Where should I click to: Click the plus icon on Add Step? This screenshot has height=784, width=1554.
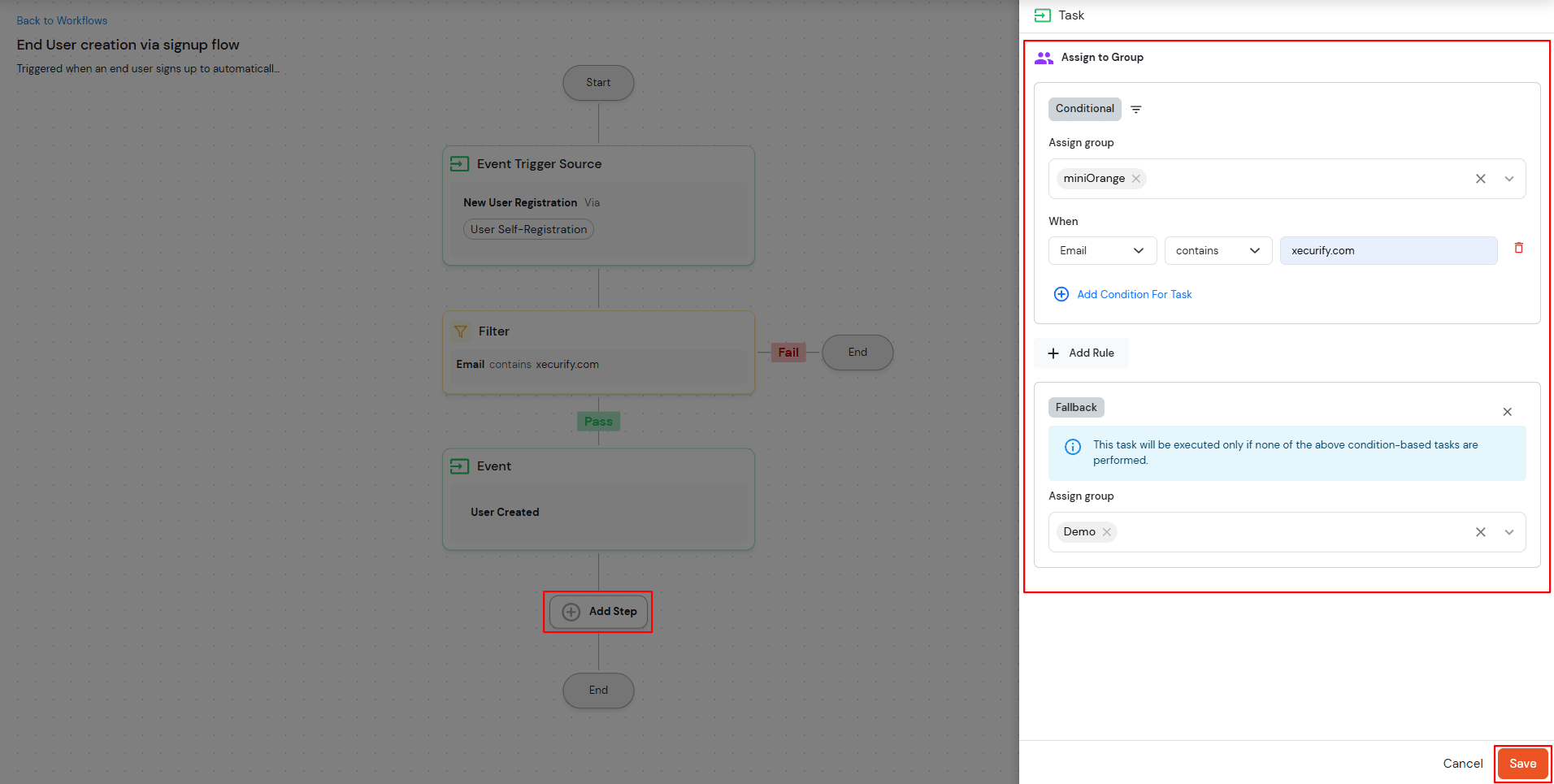click(x=571, y=611)
